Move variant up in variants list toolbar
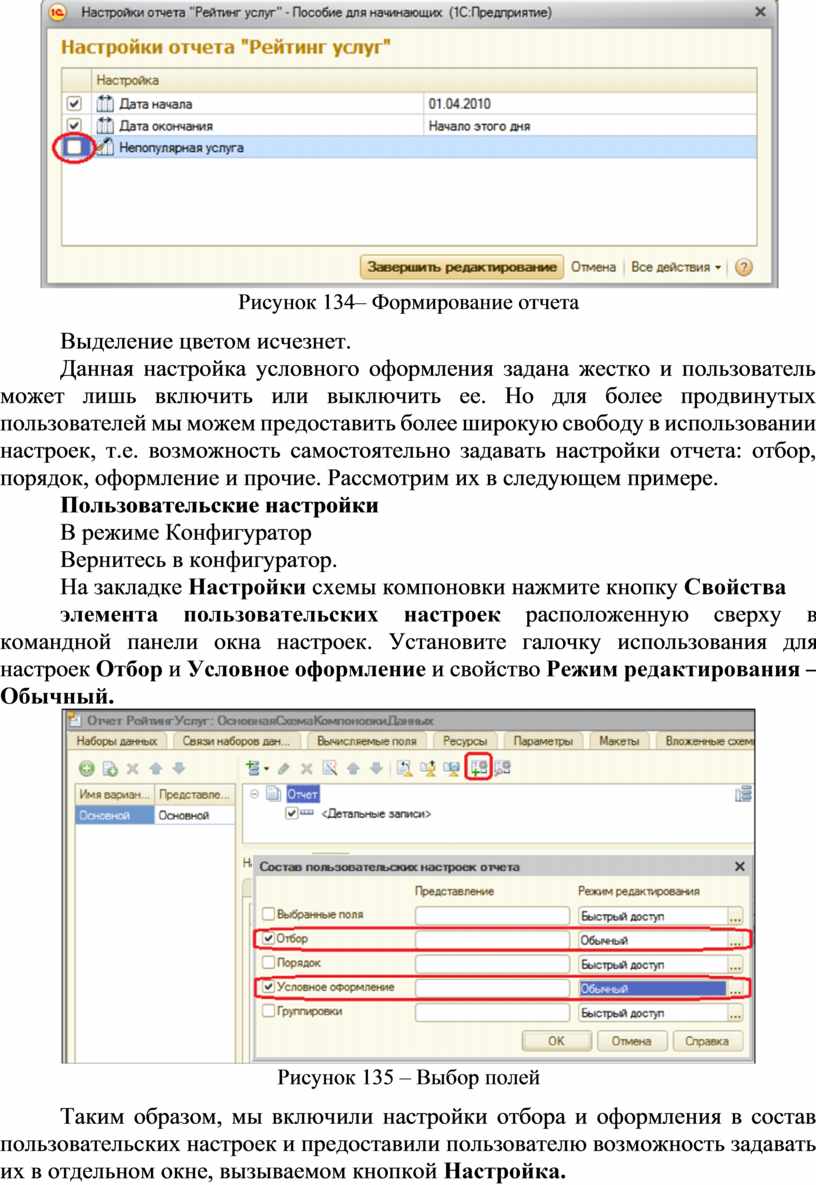The width and height of the screenshot is (816, 1185). (156, 769)
